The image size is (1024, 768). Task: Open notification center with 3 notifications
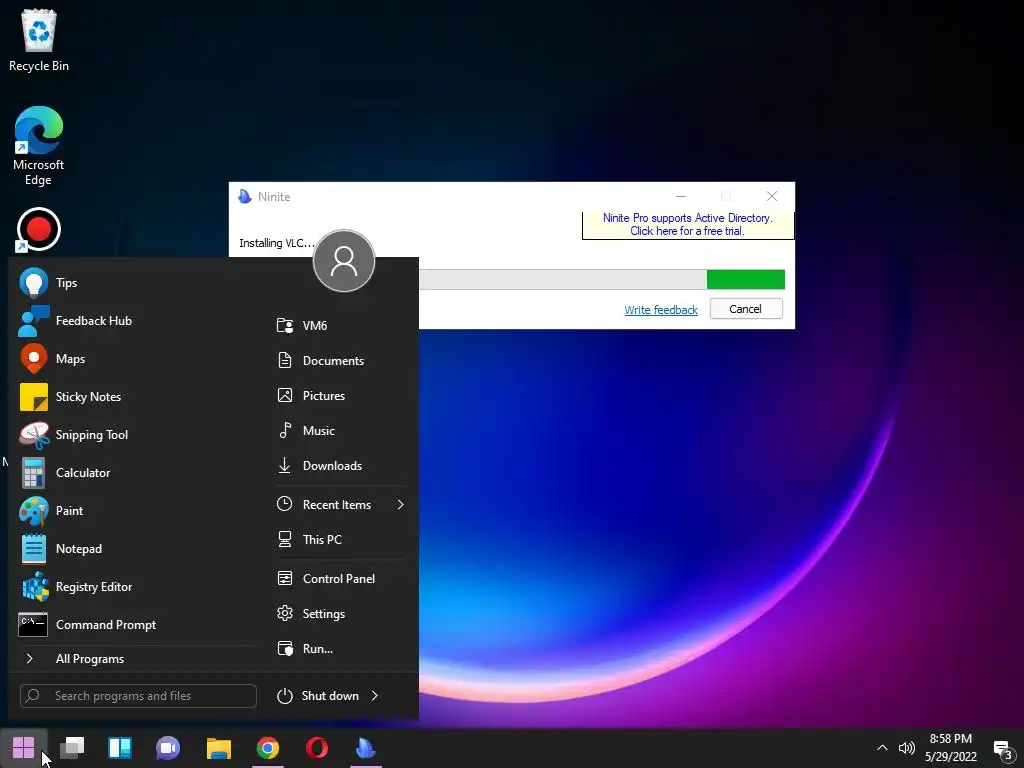1002,750
